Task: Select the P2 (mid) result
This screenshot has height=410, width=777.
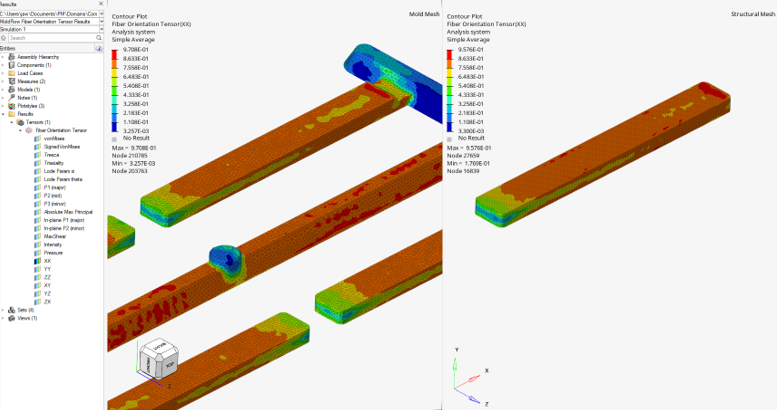Action: coord(53,196)
